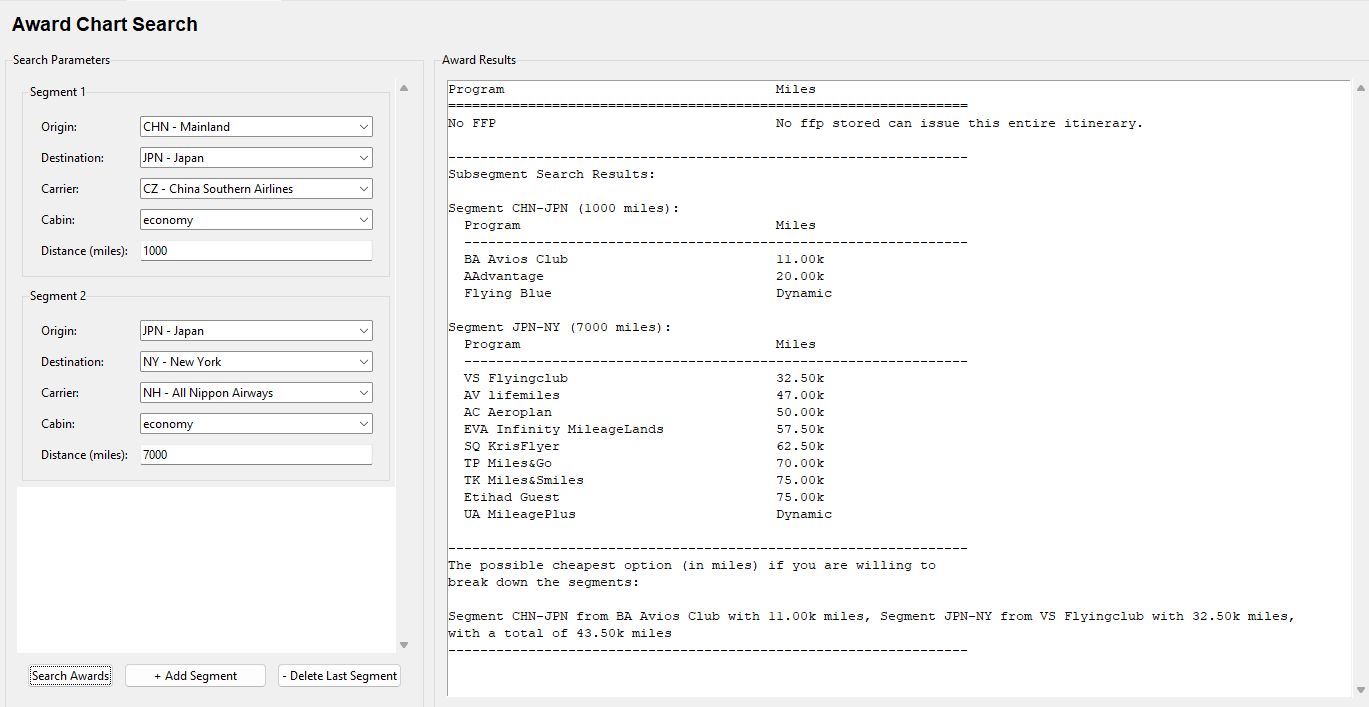The height and width of the screenshot is (707, 1369).
Task: Open the Segment 2 Origin dropdown
Action: click(x=256, y=331)
